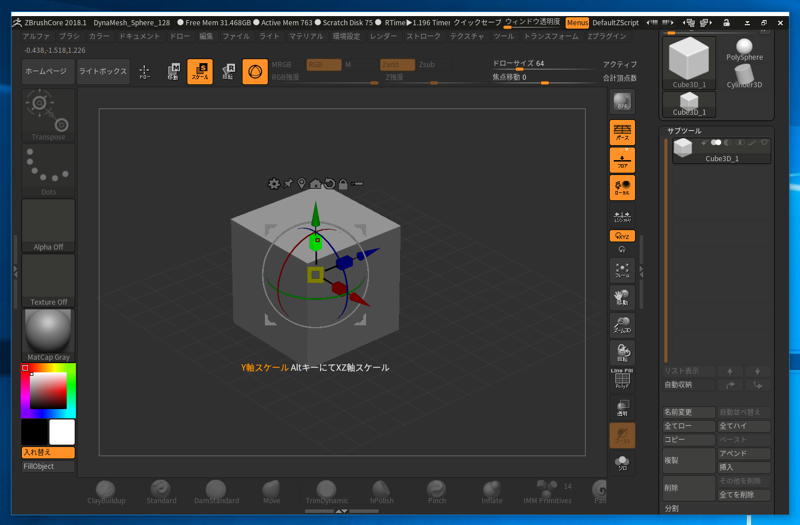Open gizmo customize gear icon
The image size is (800, 525).
[274, 184]
